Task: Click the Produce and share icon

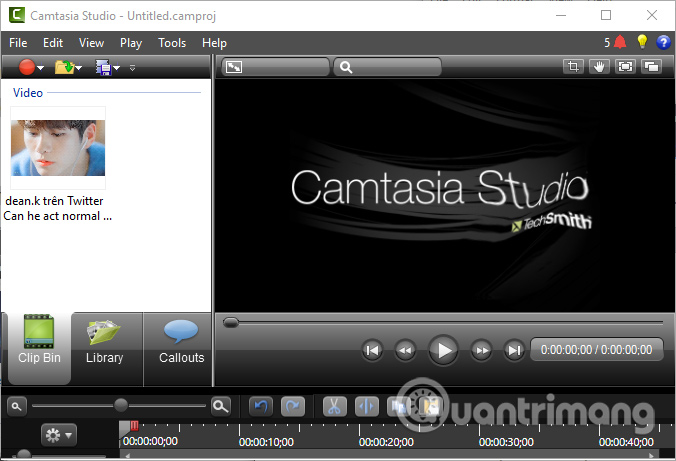Action: pos(103,68)
